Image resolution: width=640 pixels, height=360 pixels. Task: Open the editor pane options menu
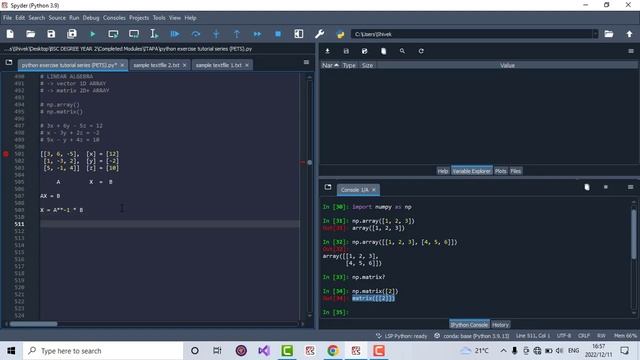point(306,62)
